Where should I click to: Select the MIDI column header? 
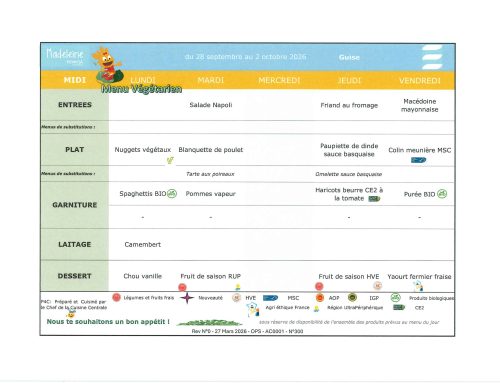pos(75,80)
